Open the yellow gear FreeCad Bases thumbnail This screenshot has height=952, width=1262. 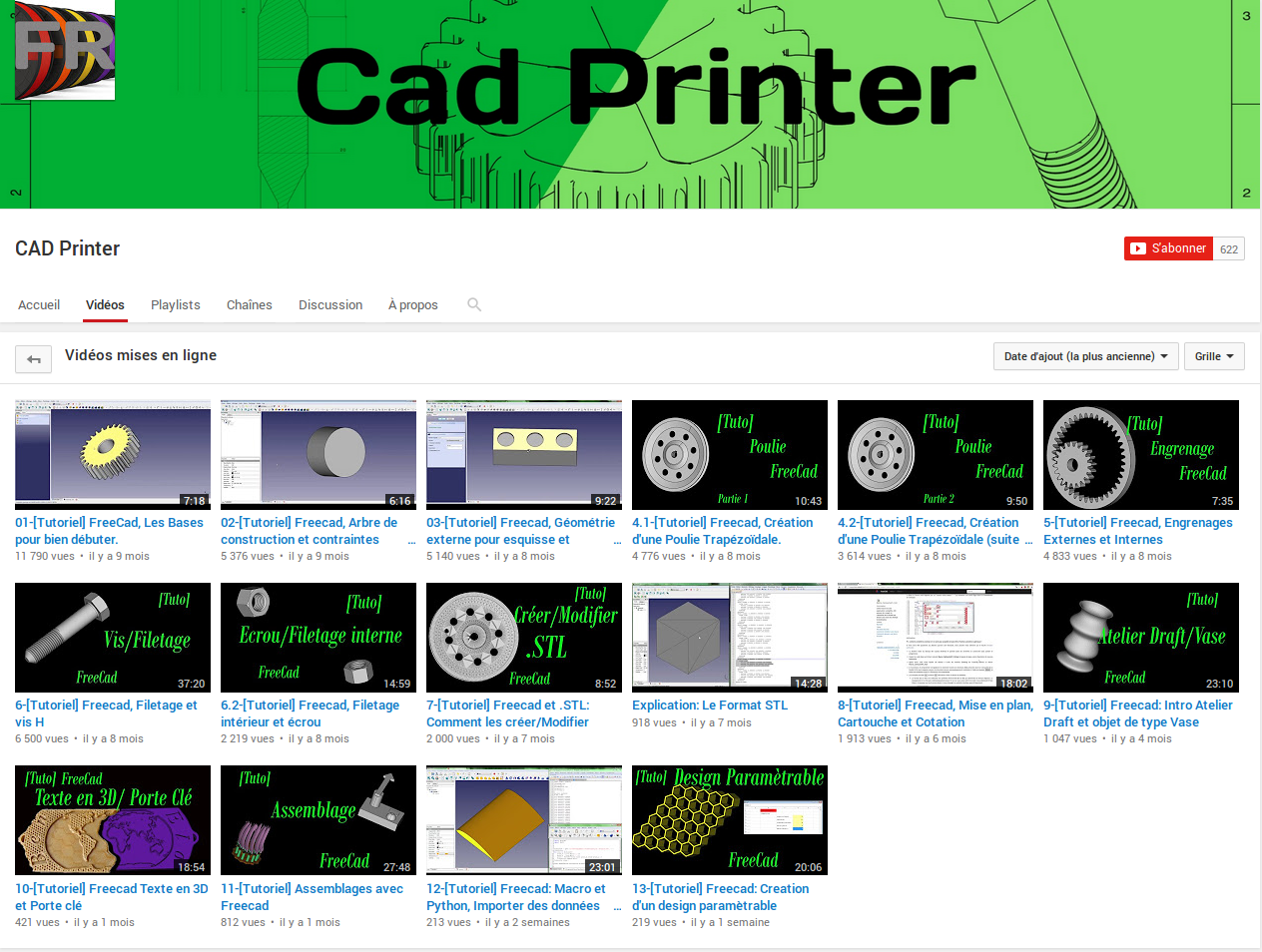point(113,454)
